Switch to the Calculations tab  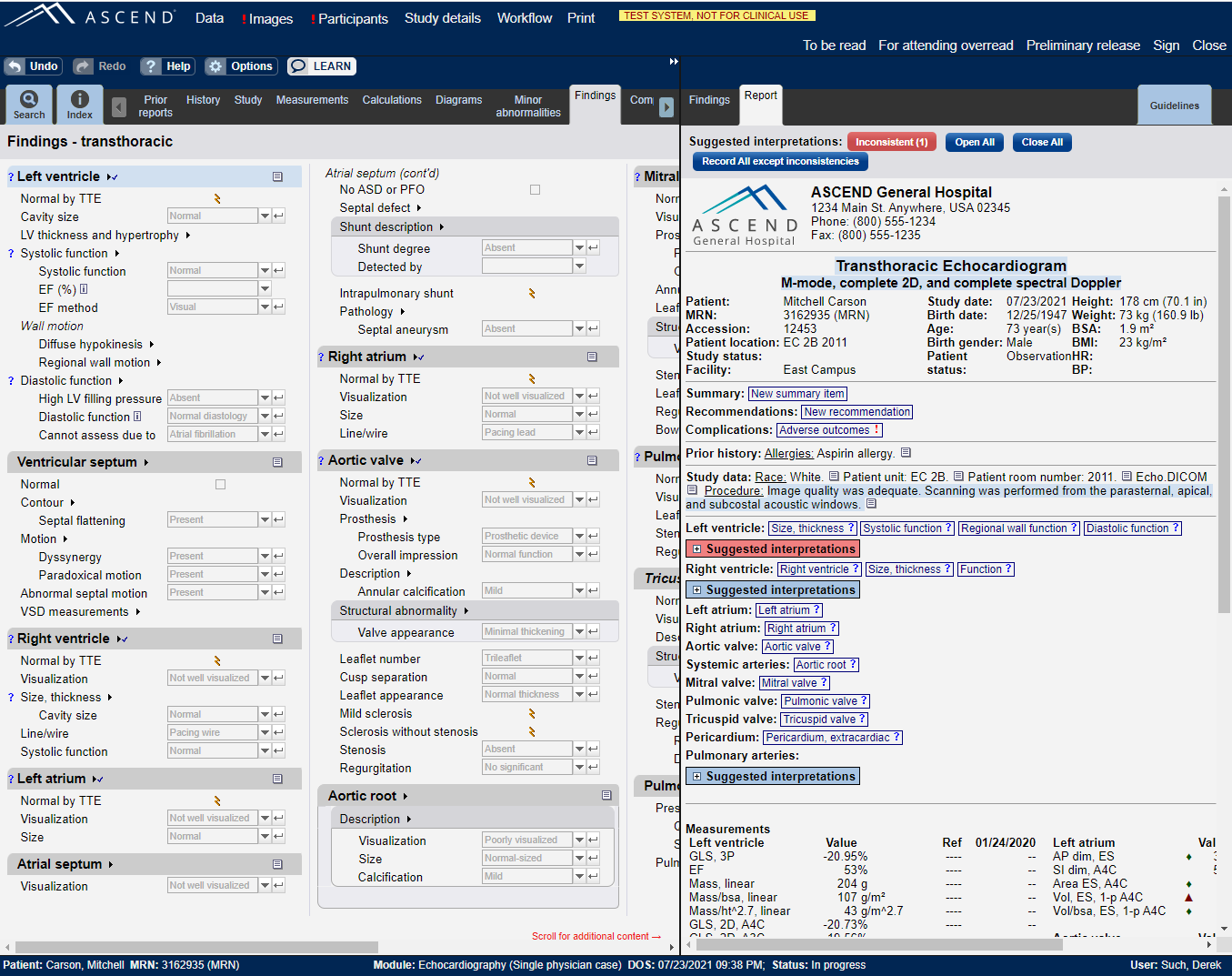392,100
